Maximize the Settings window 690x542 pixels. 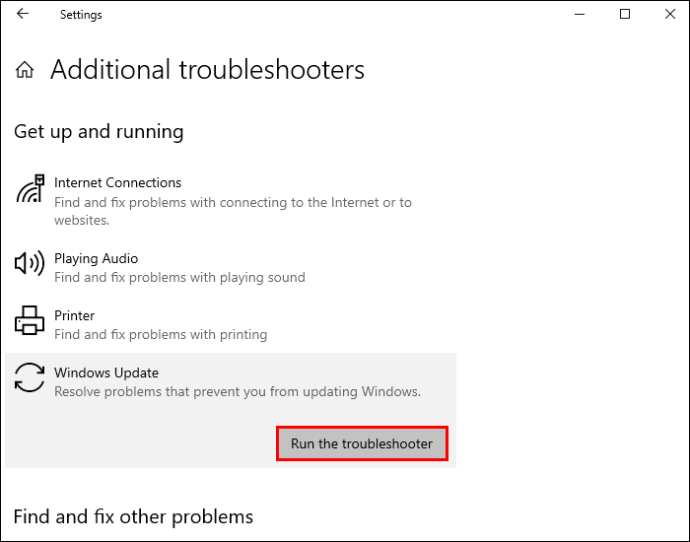[625, 15]
